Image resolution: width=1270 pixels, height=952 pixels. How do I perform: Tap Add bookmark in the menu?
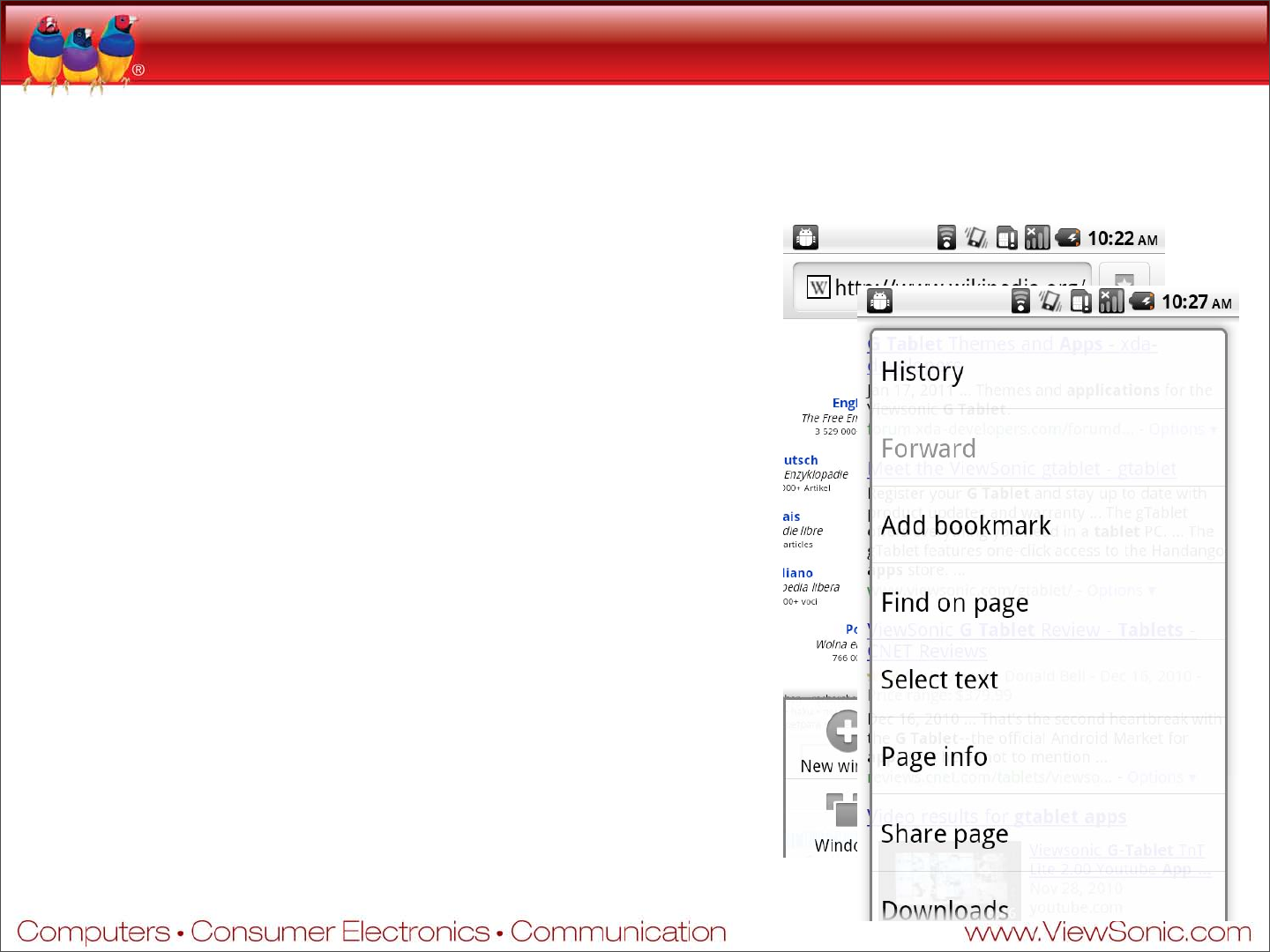pyautogui.click(x=1048, y=525)
